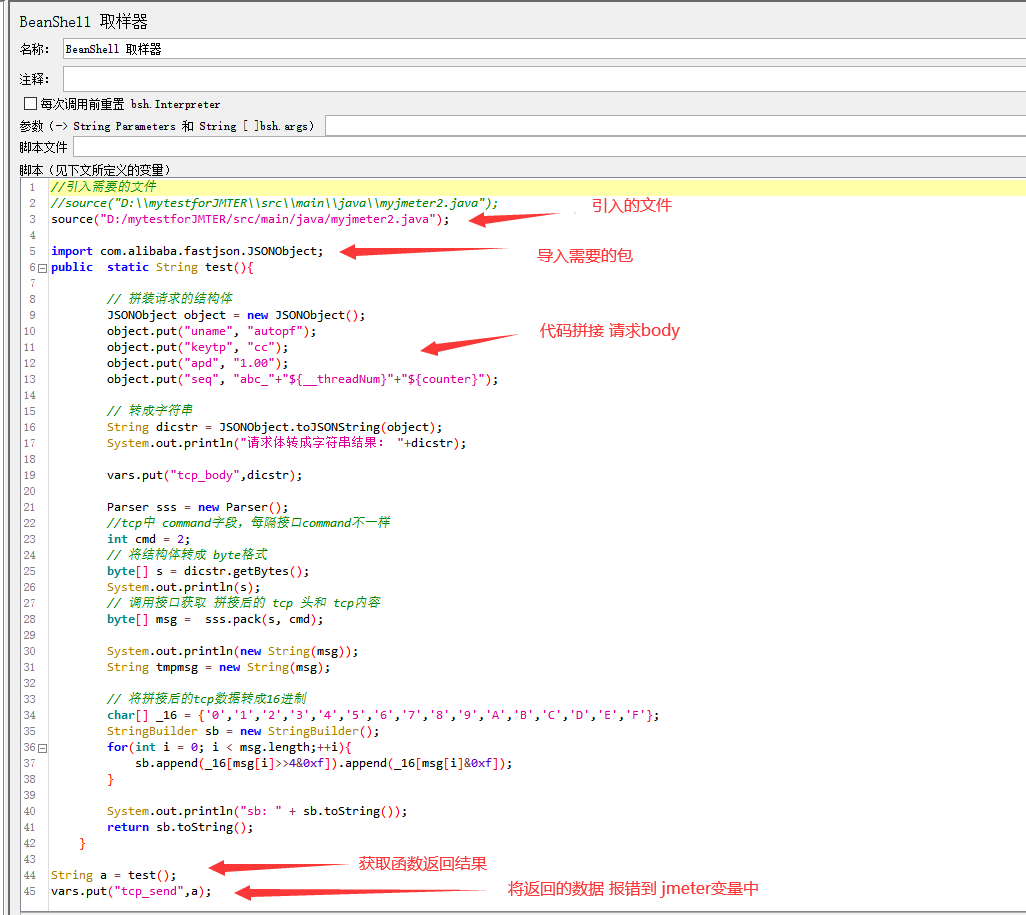This screenshot has height=915, width=1026.
Task: Click the vars.put tcp_body statement
Action: pyautogui.click(x=200, y=475)
